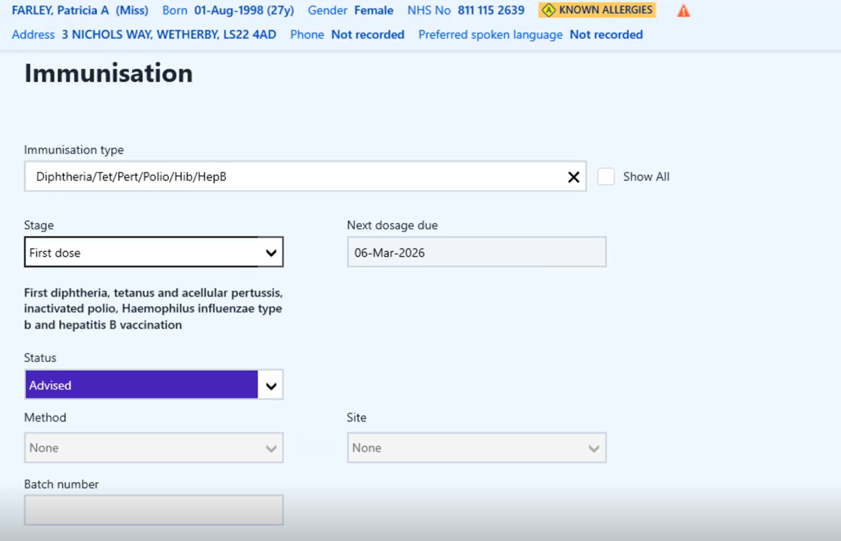This screenshot has height=541, width=841.
Task: Clear the Immunisation type field with X
Action: [573, 177]
